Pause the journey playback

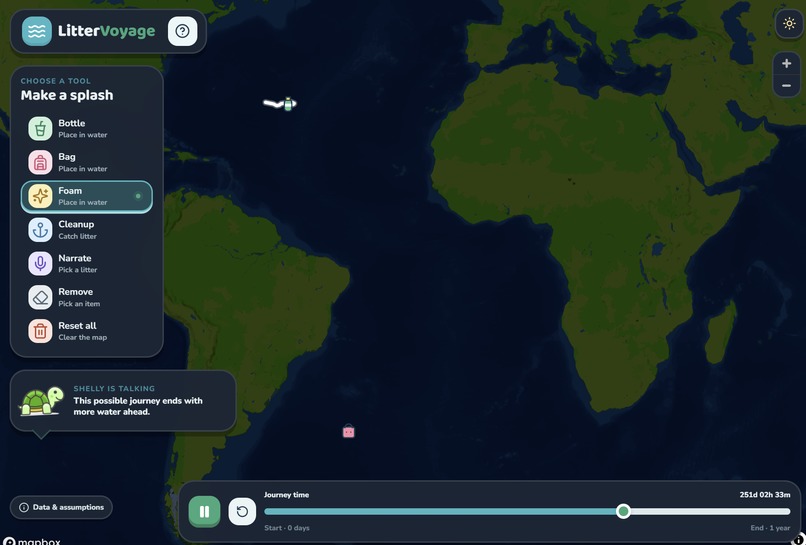[x=204, y=512]
